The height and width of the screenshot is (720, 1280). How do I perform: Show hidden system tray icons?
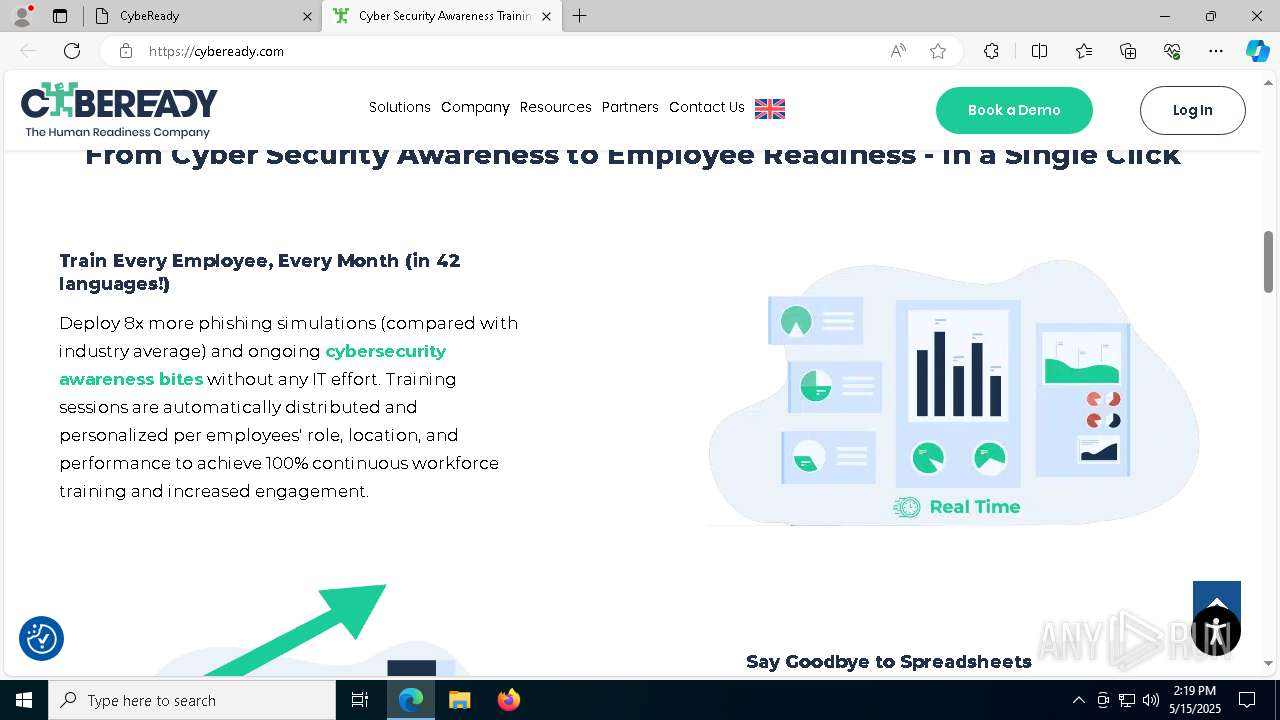tap(1078, 700)
